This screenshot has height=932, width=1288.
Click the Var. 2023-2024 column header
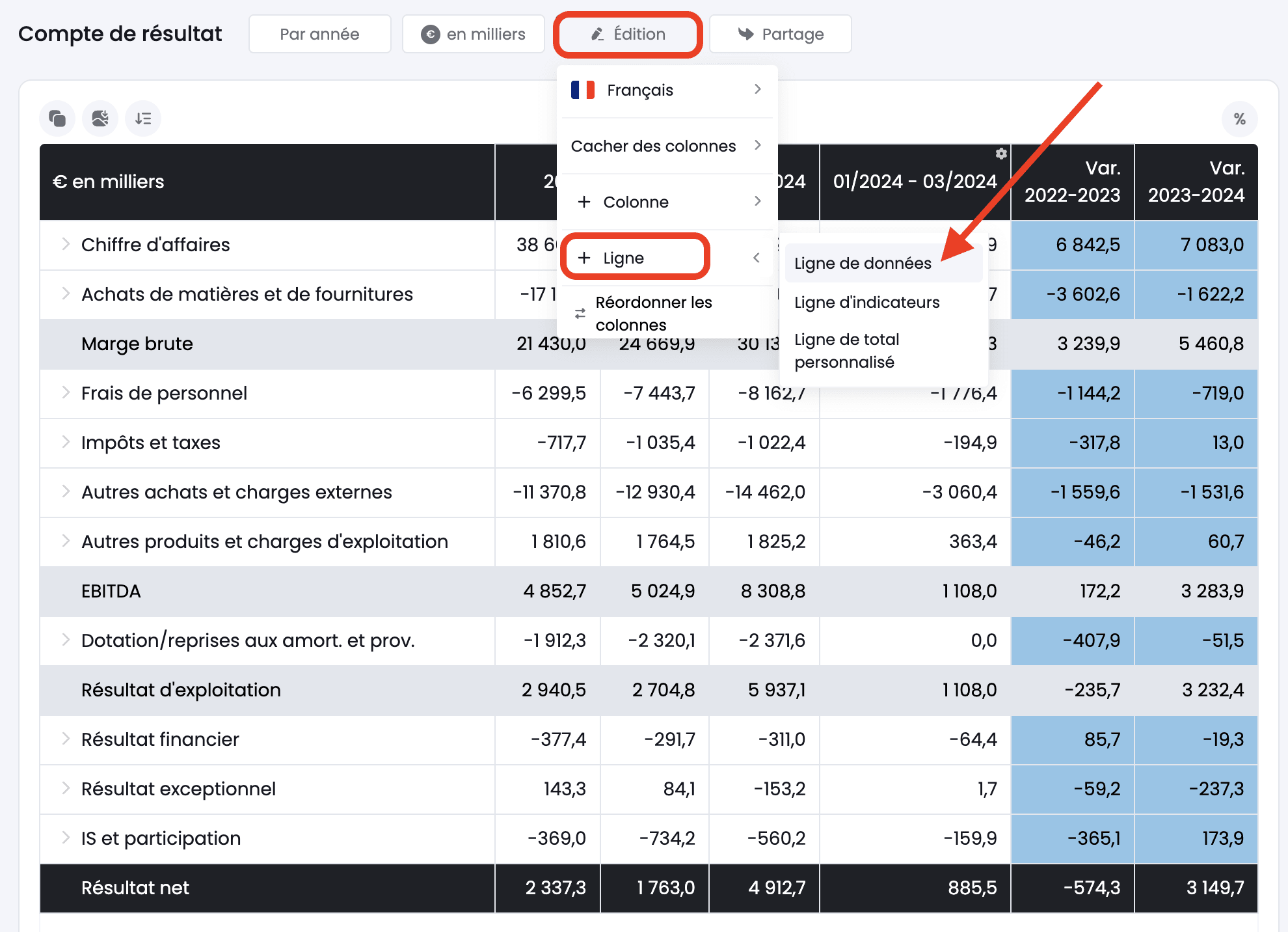point(1196,182)
